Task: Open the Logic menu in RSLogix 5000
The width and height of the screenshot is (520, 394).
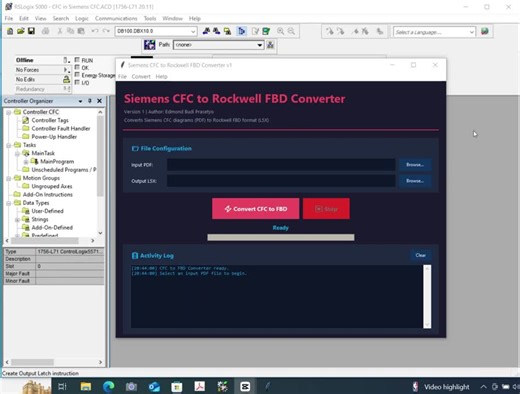Action: [x=82, y=18]
